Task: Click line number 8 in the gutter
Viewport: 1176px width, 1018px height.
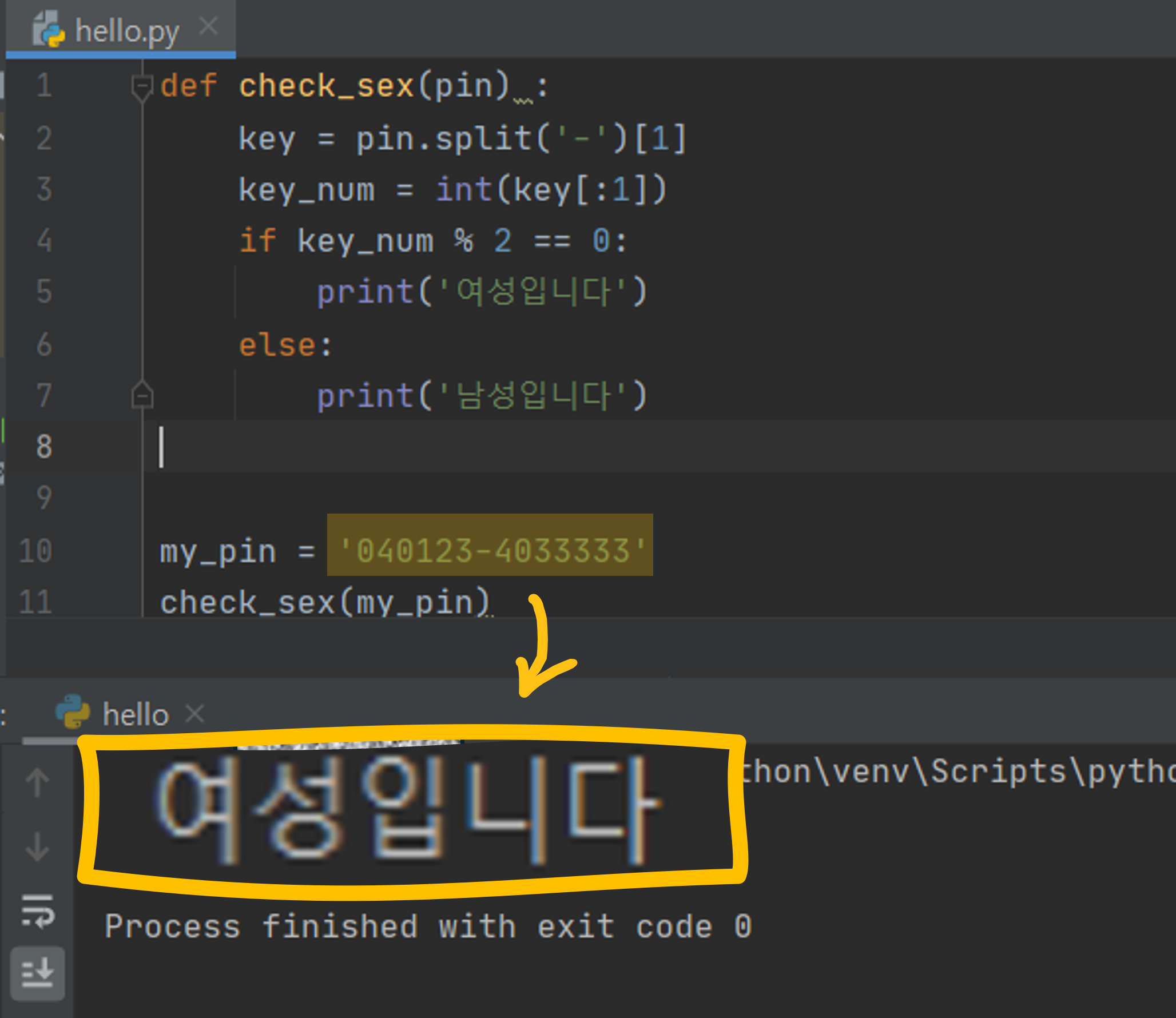Action: tap(43, 447)
